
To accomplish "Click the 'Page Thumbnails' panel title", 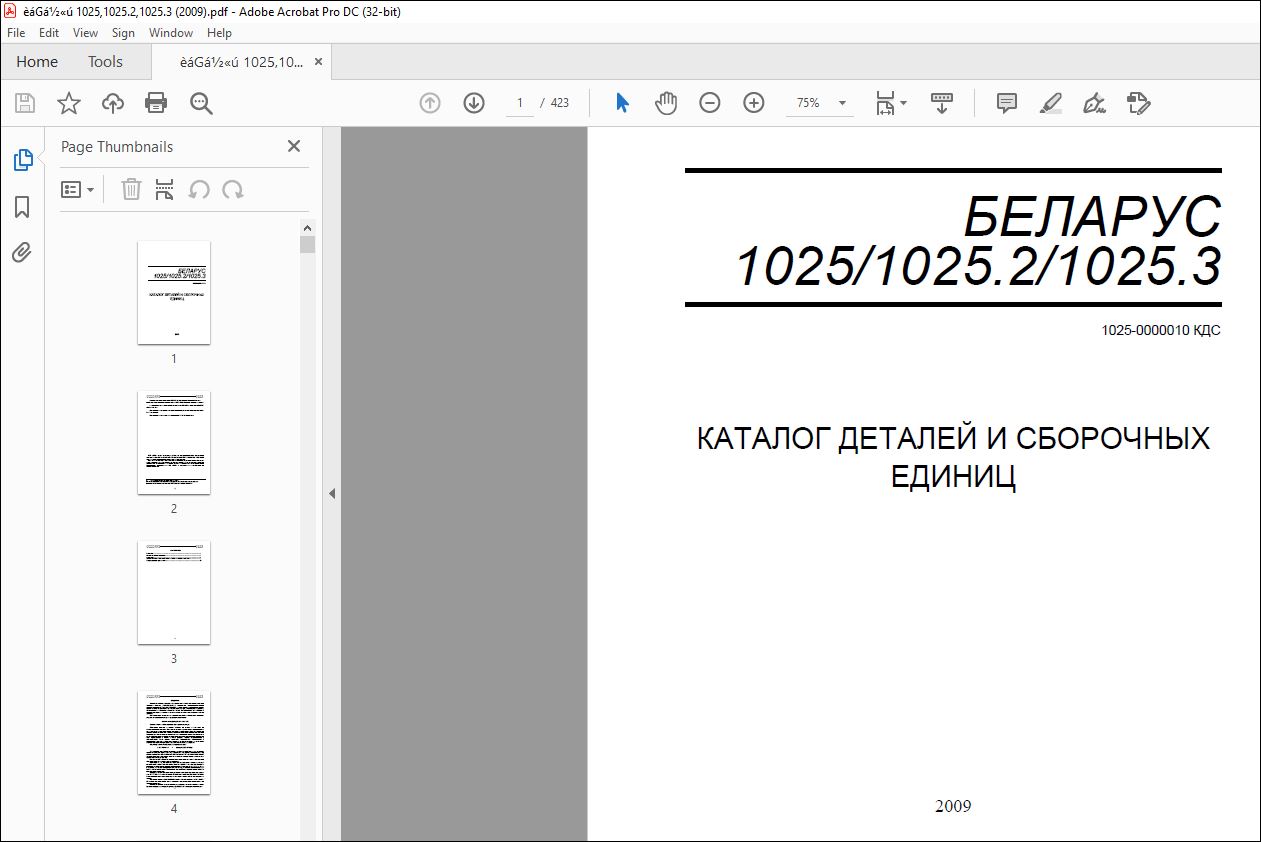I will click(x=117, y=146).
